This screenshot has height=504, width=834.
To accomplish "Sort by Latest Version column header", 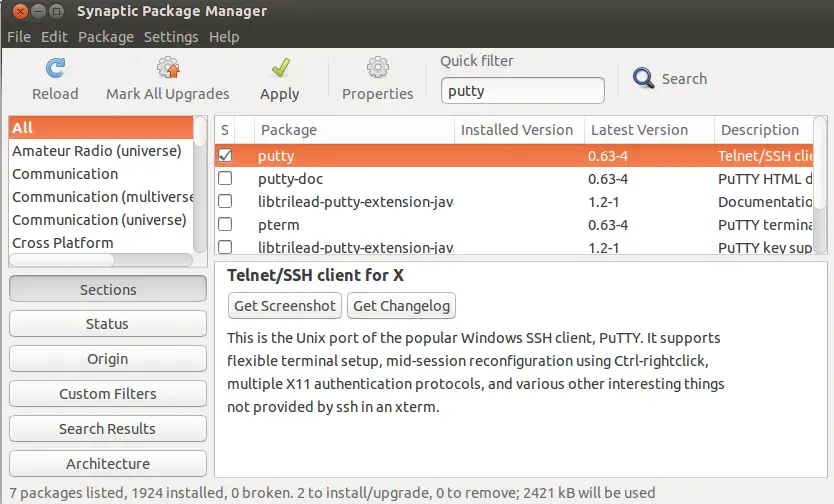I will point(649,130).
